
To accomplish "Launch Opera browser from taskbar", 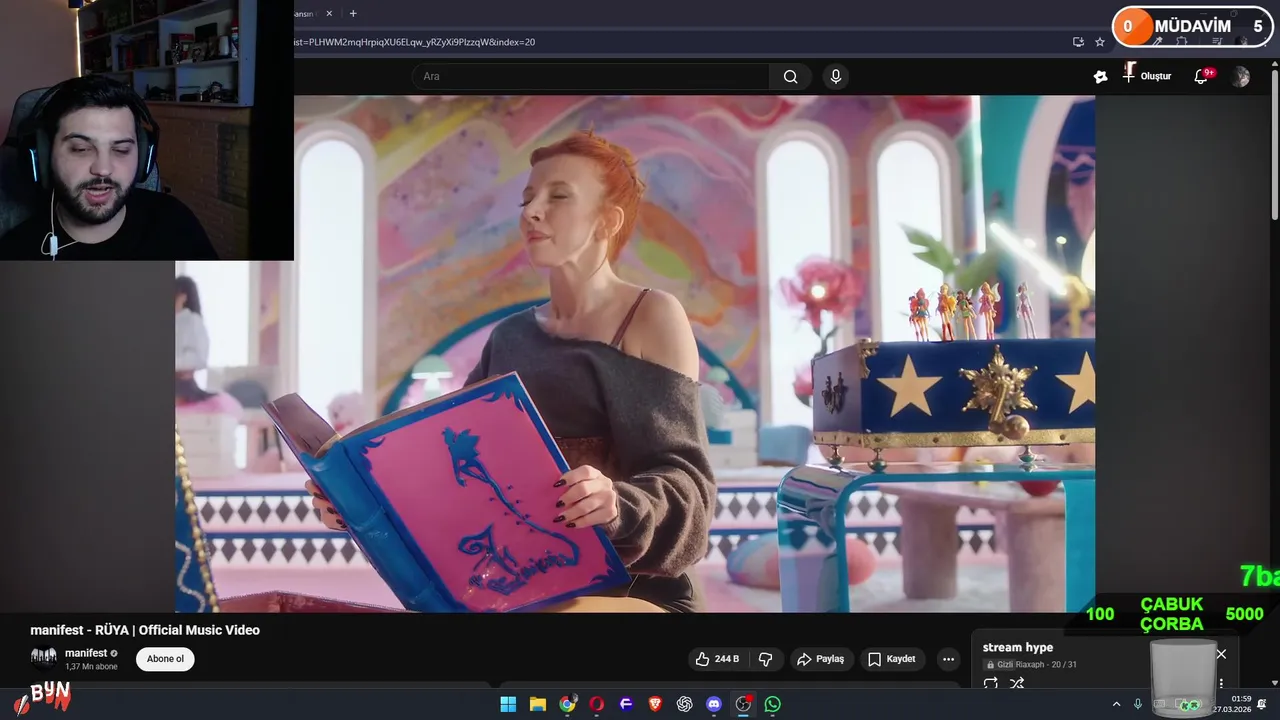I will tap(597, 704).
